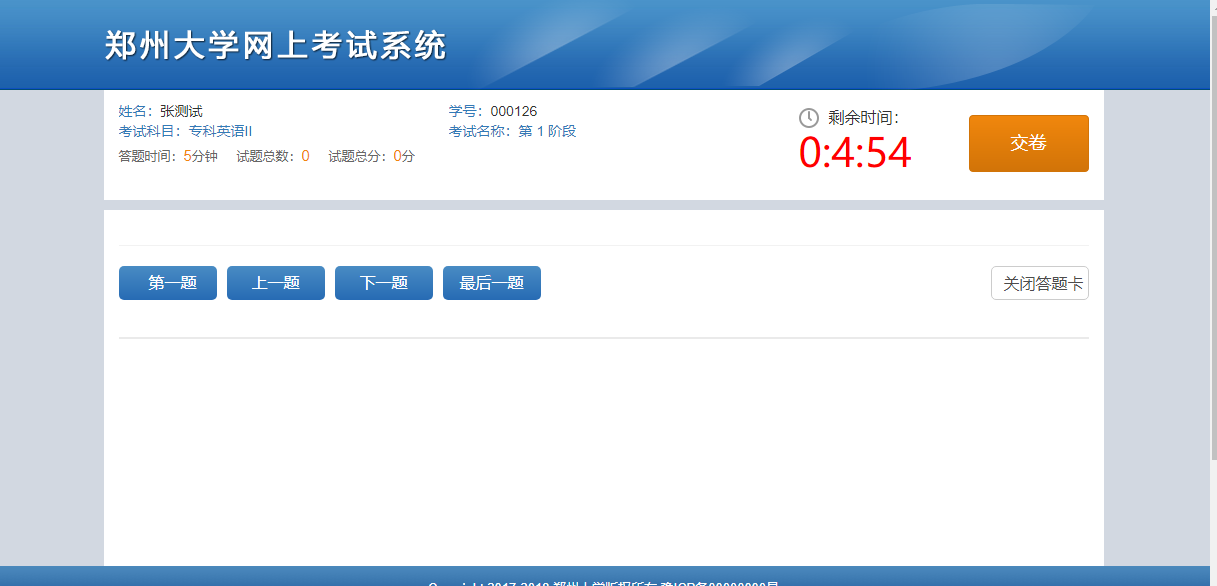1217x586 pixels.
Task: Click the red countdown timer 0:4:54
Action: coord(855,153)
